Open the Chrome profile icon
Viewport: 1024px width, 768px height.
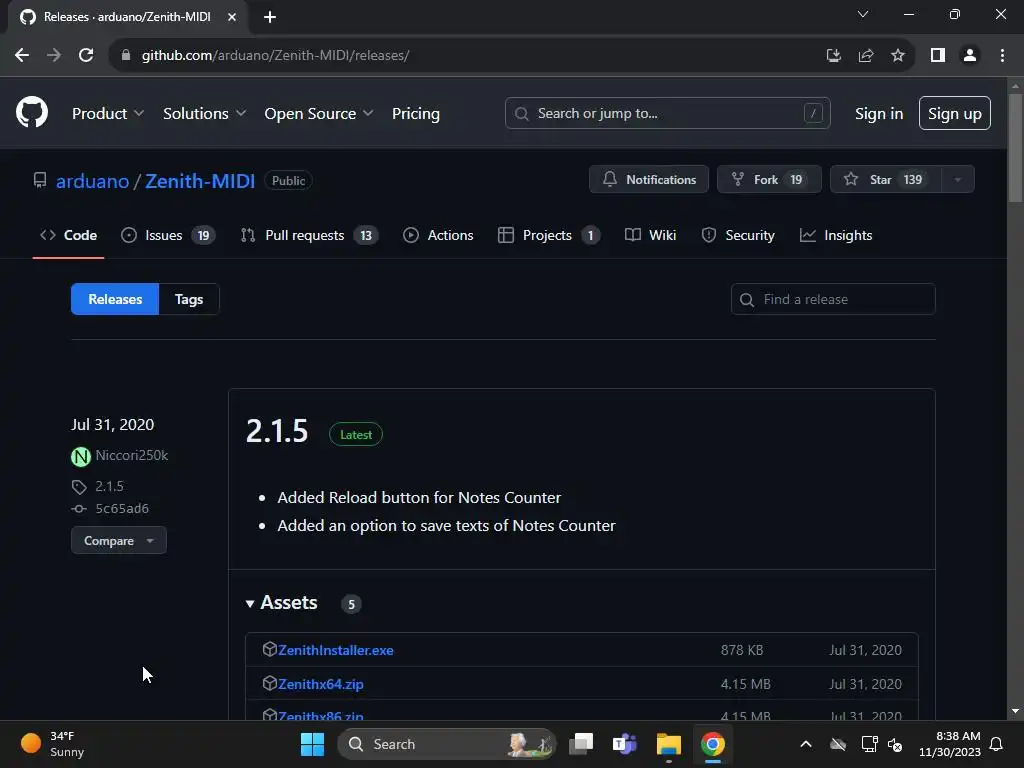click(970, 56)
